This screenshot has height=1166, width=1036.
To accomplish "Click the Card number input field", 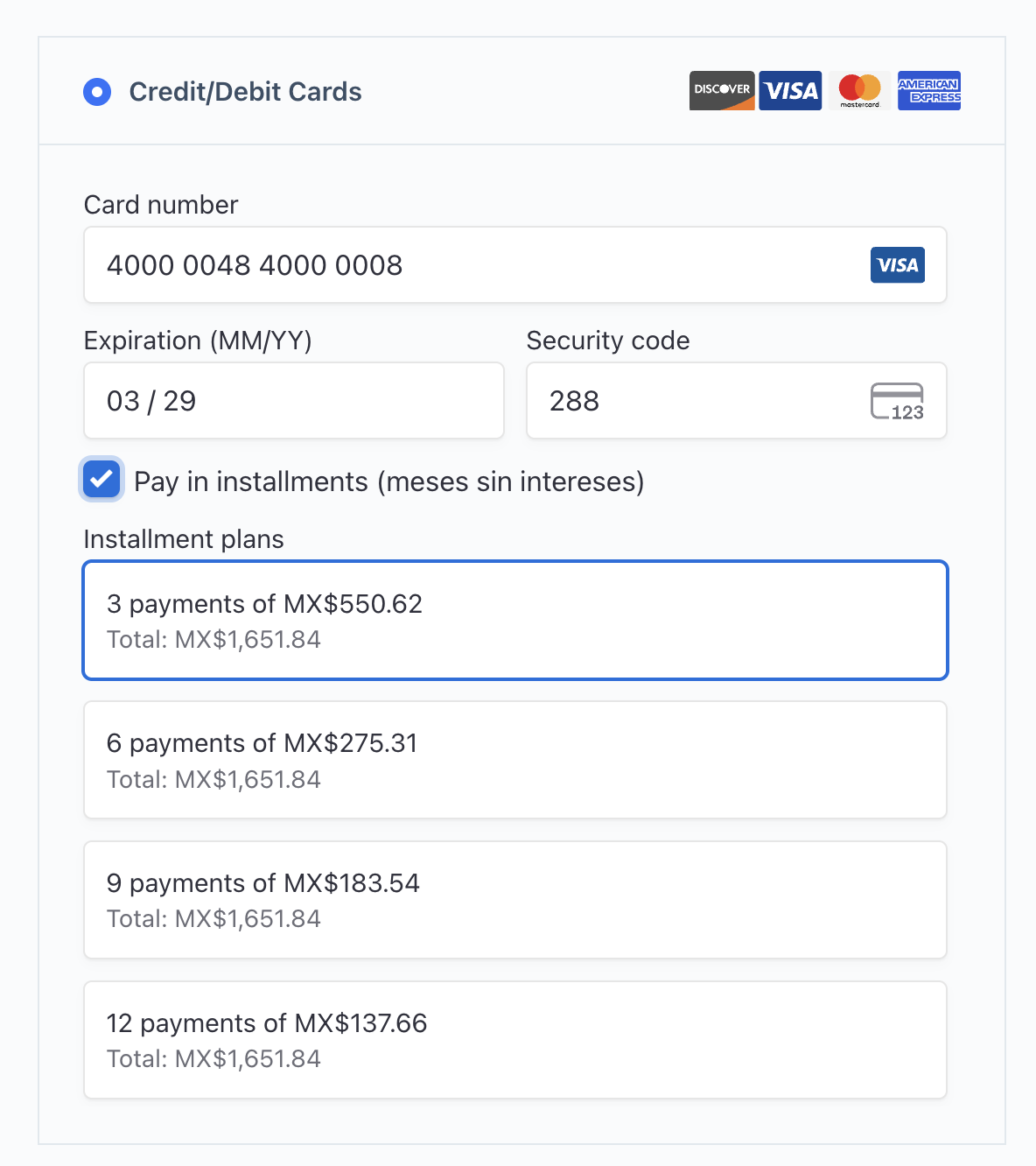I will point(472,265).
